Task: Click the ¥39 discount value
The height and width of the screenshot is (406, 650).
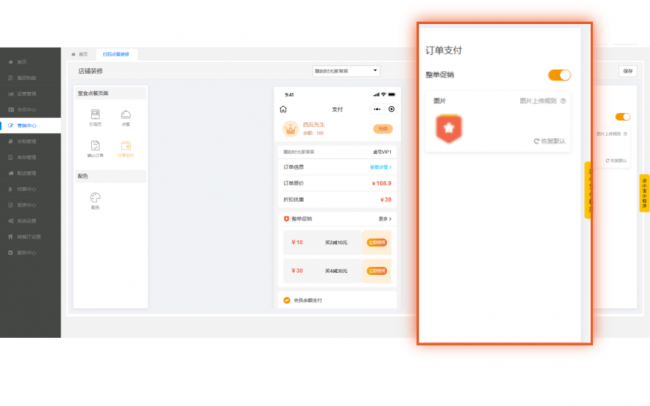Action: 386,199
